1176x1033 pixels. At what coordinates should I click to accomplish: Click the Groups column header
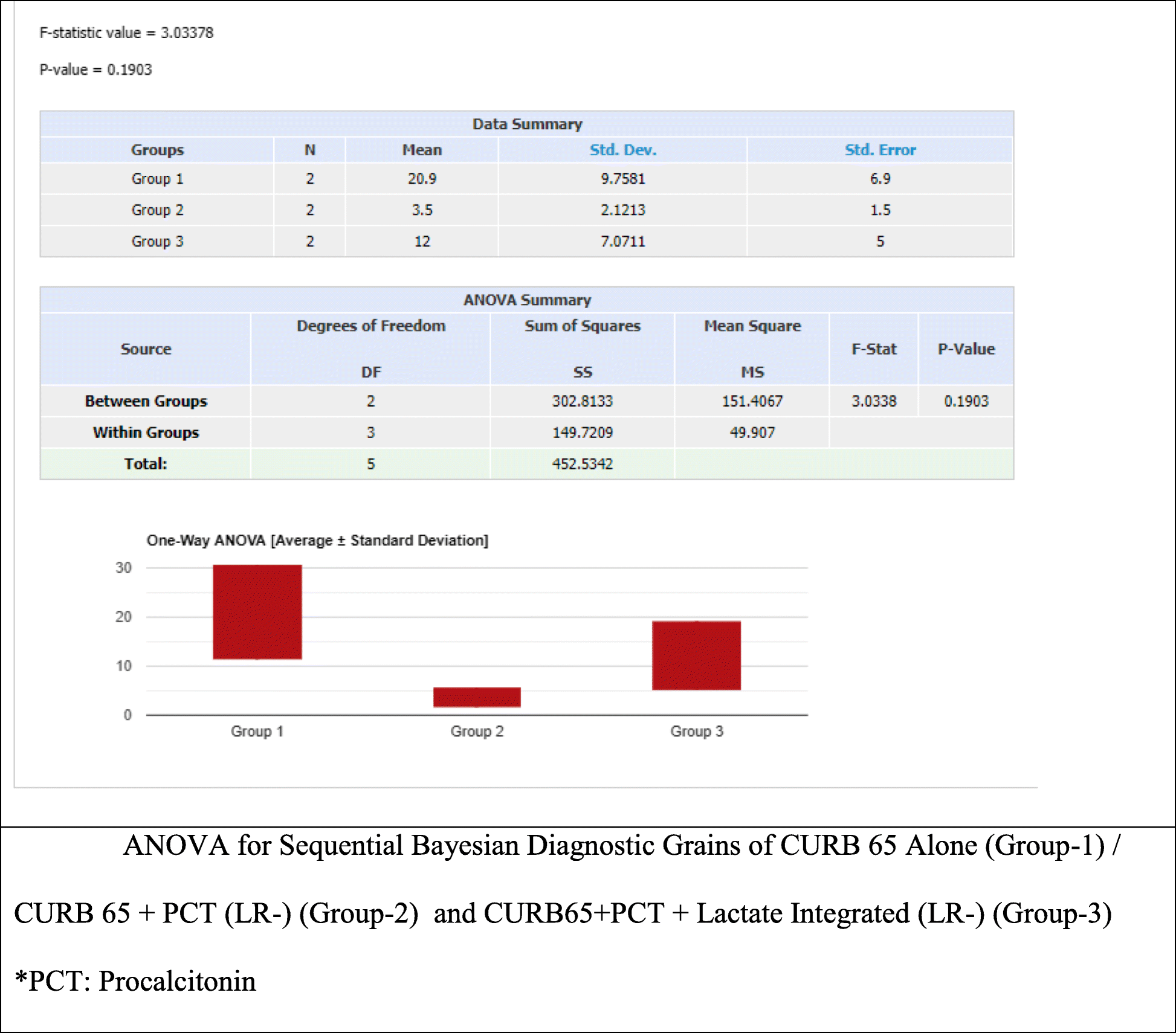[x=157, y=150]
